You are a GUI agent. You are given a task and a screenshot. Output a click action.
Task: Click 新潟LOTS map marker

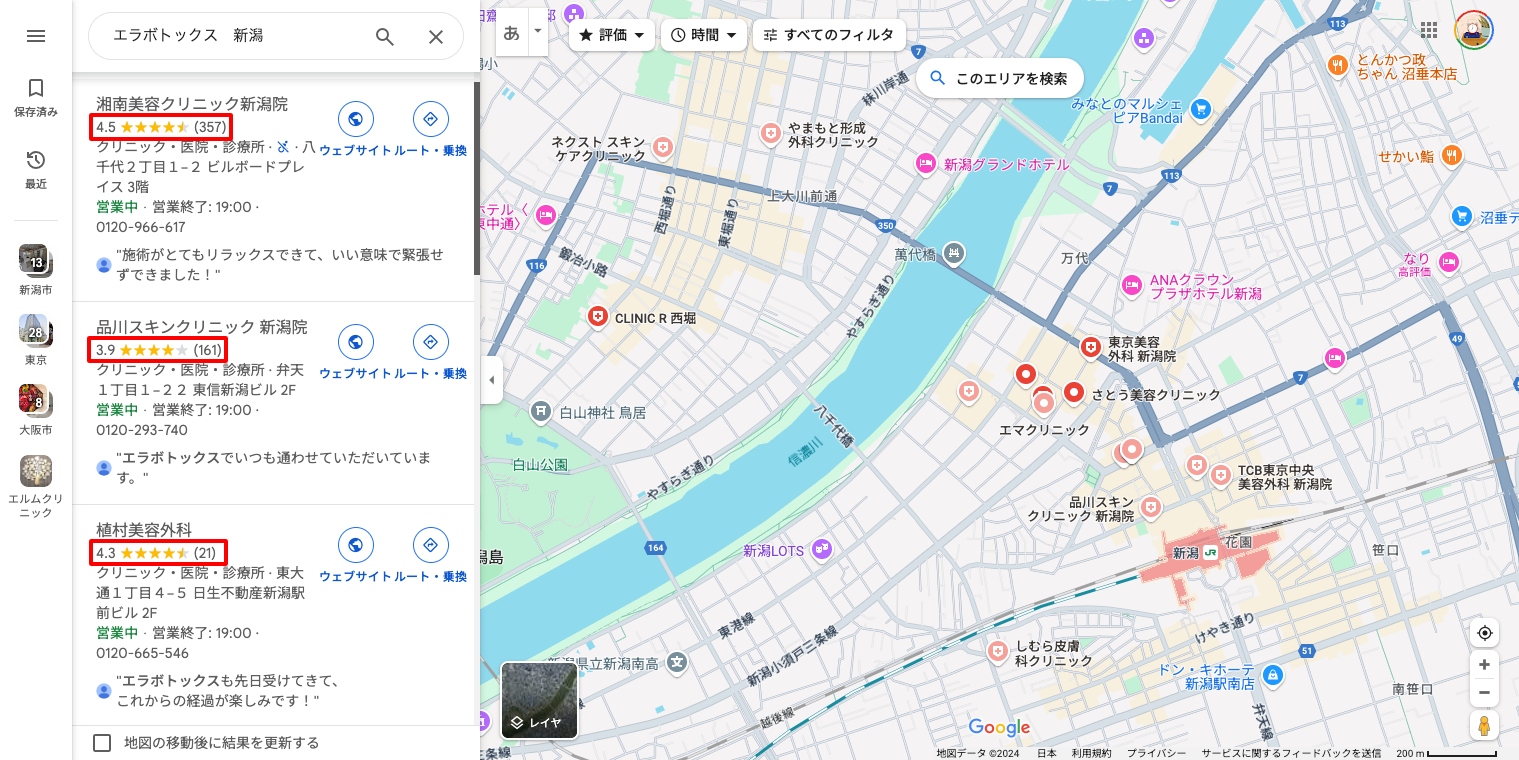tap(822, 548)
